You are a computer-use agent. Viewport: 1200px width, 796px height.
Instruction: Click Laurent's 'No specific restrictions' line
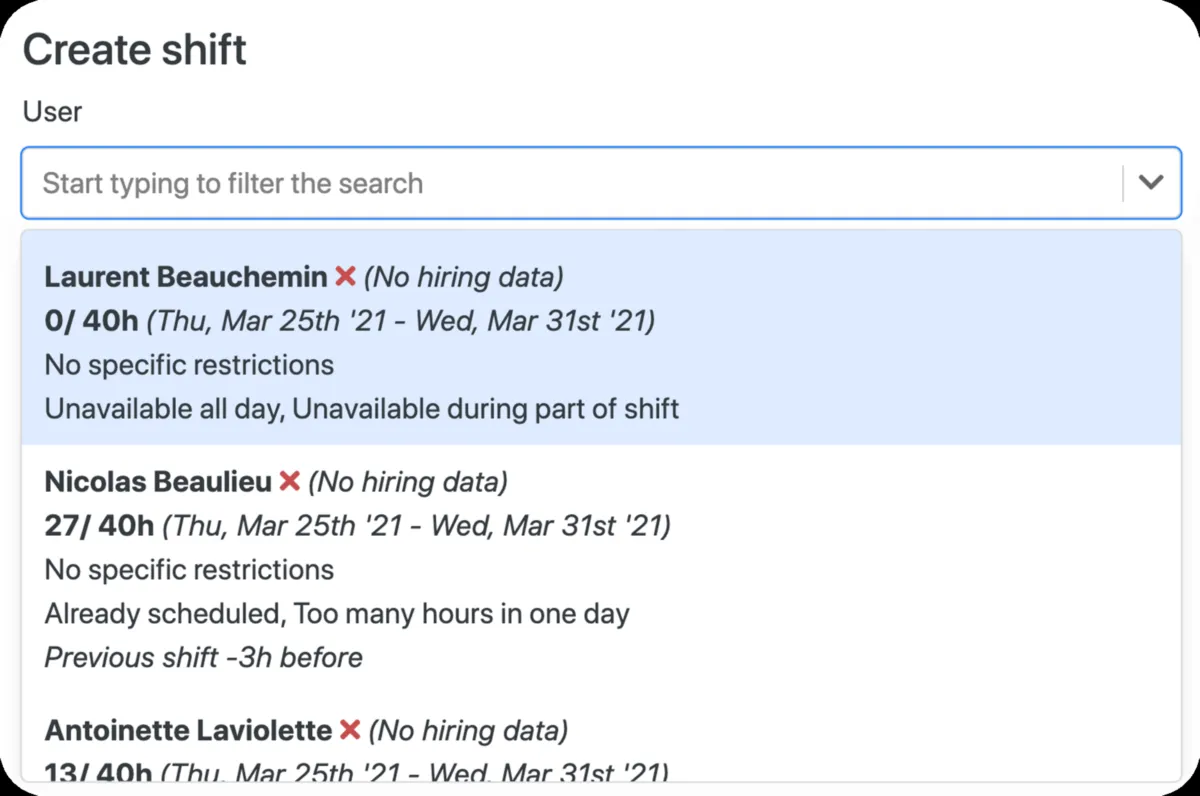pyautogui.click(x=189, y=364)
